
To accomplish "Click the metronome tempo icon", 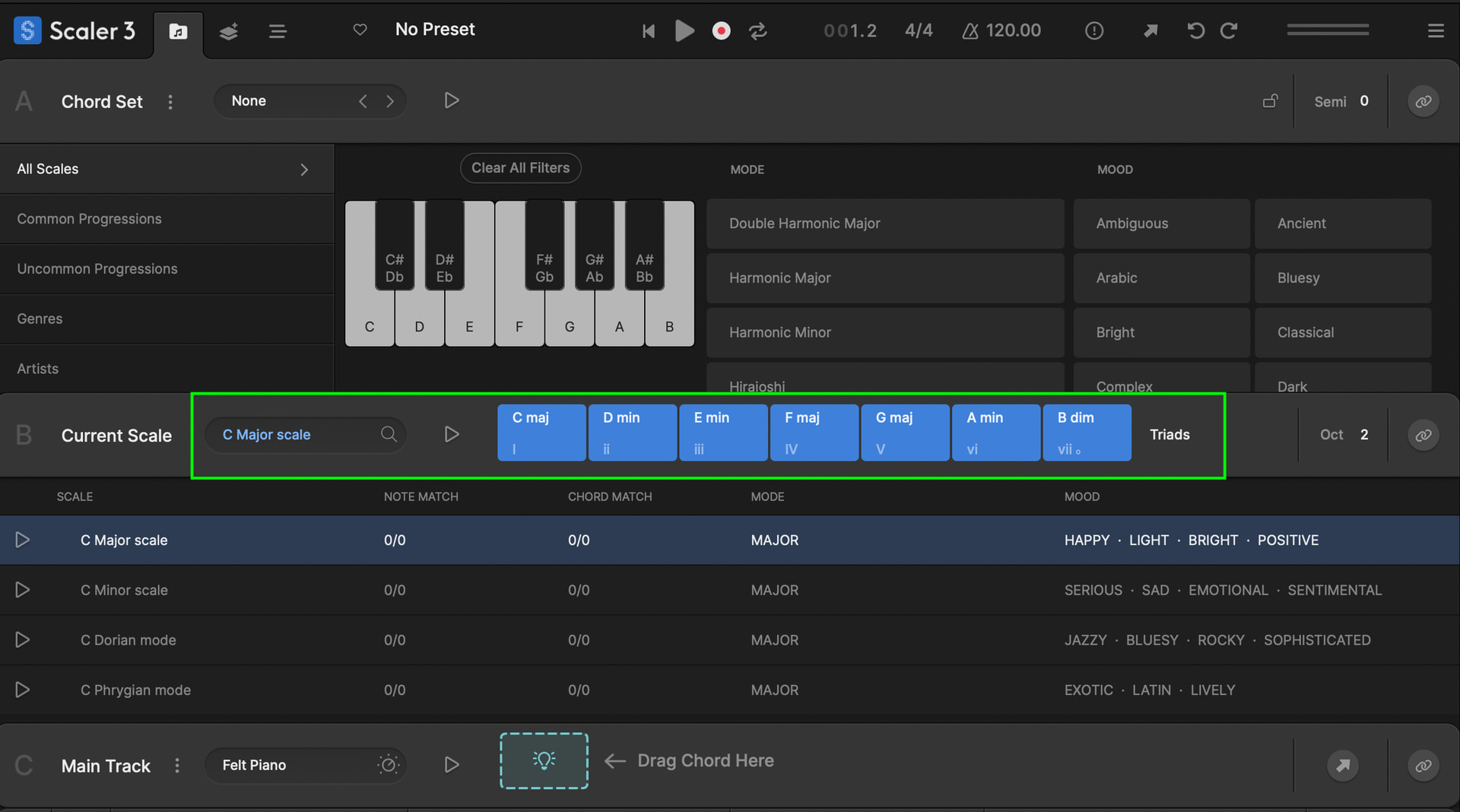I will 970,31.
